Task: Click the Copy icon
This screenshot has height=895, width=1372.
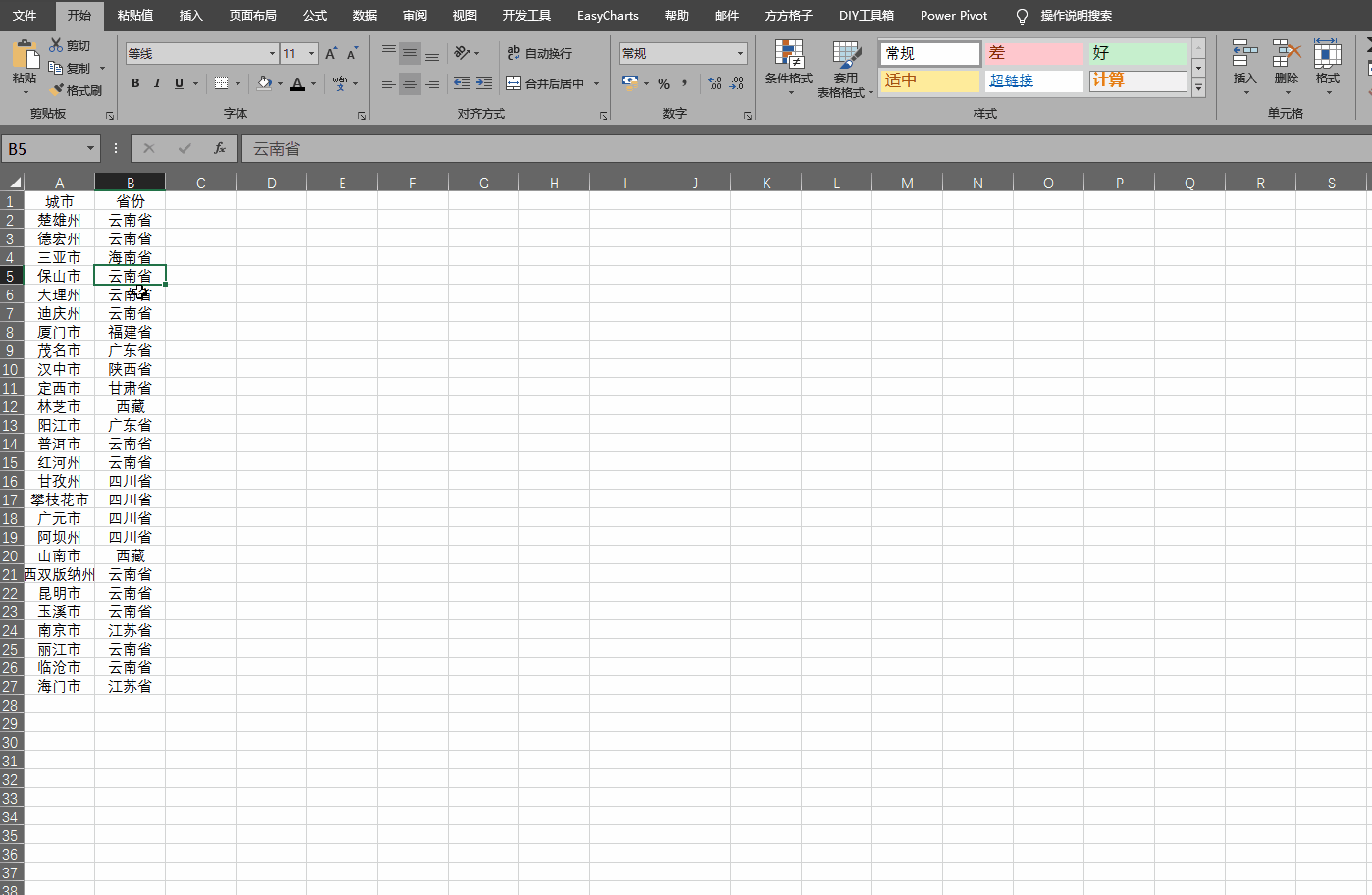Action: click(56, 68)
